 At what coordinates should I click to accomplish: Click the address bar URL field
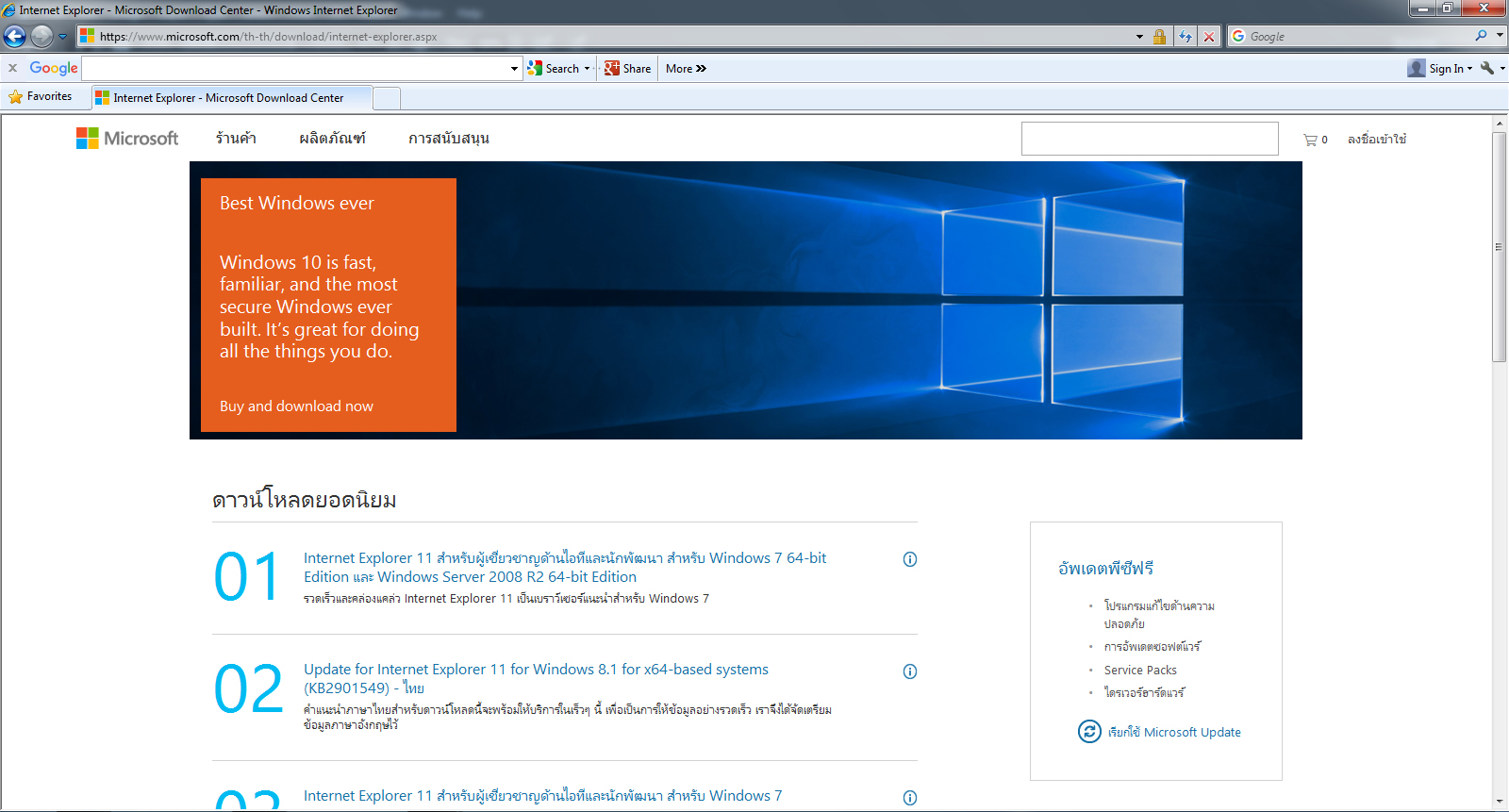[x=604, y=37]
